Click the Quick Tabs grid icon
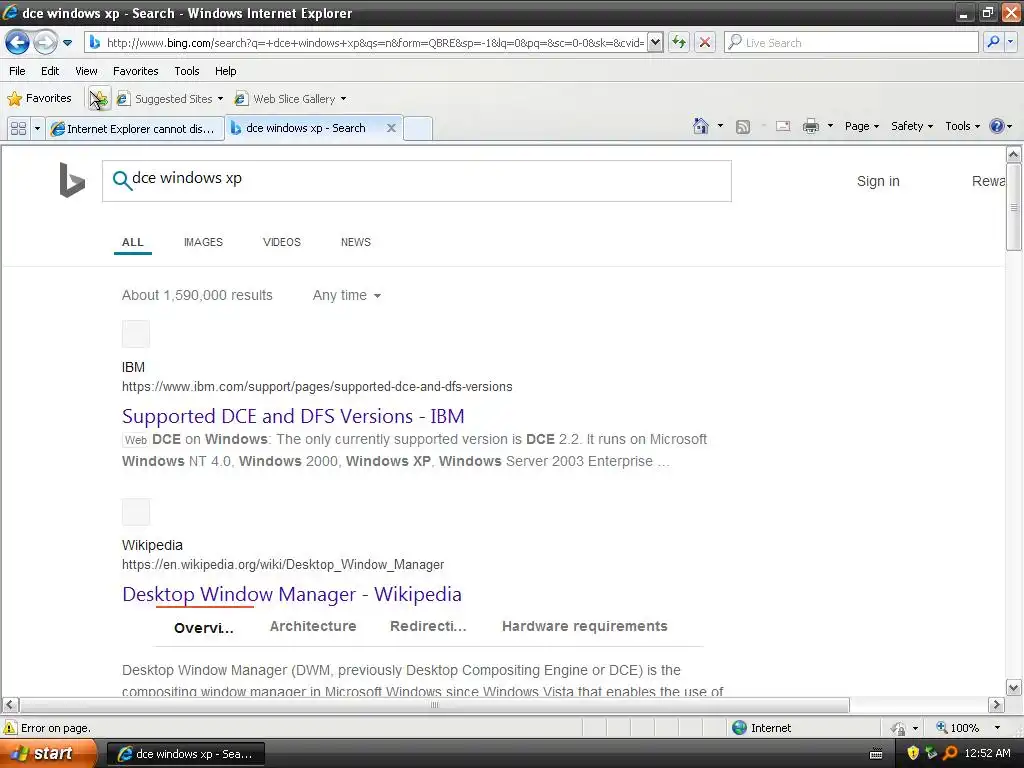 18,129
